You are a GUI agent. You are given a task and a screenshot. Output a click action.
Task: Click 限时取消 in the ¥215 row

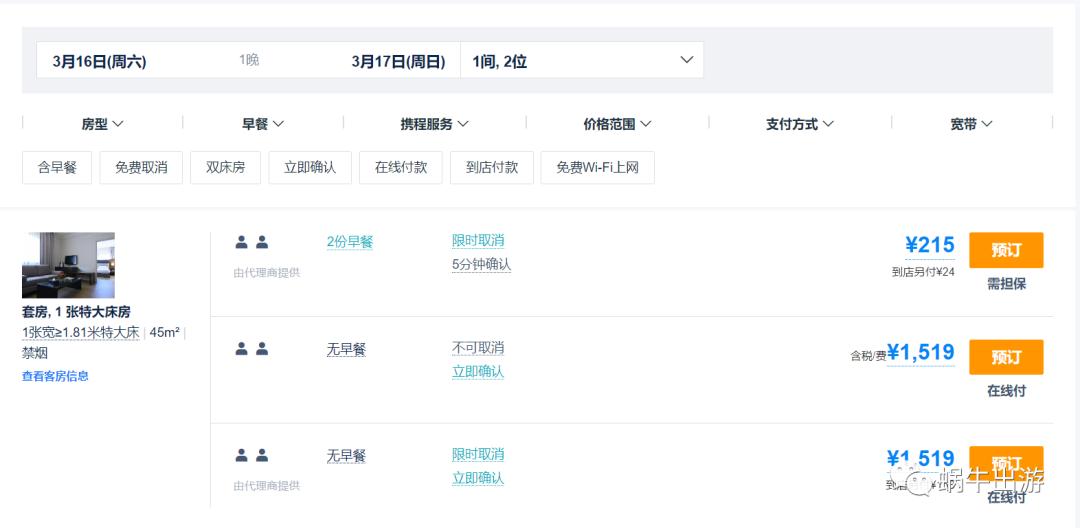pos(478,240)
